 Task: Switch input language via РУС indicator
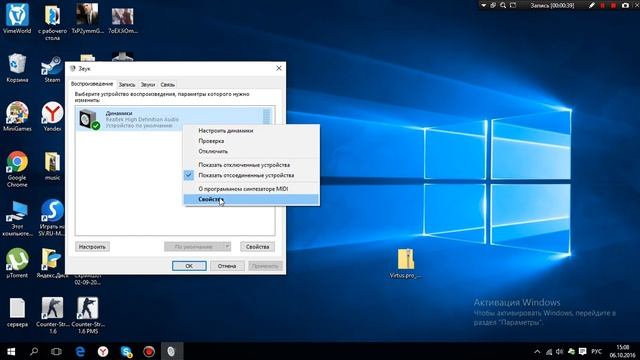pyautogui.click(x=596, y=351)
